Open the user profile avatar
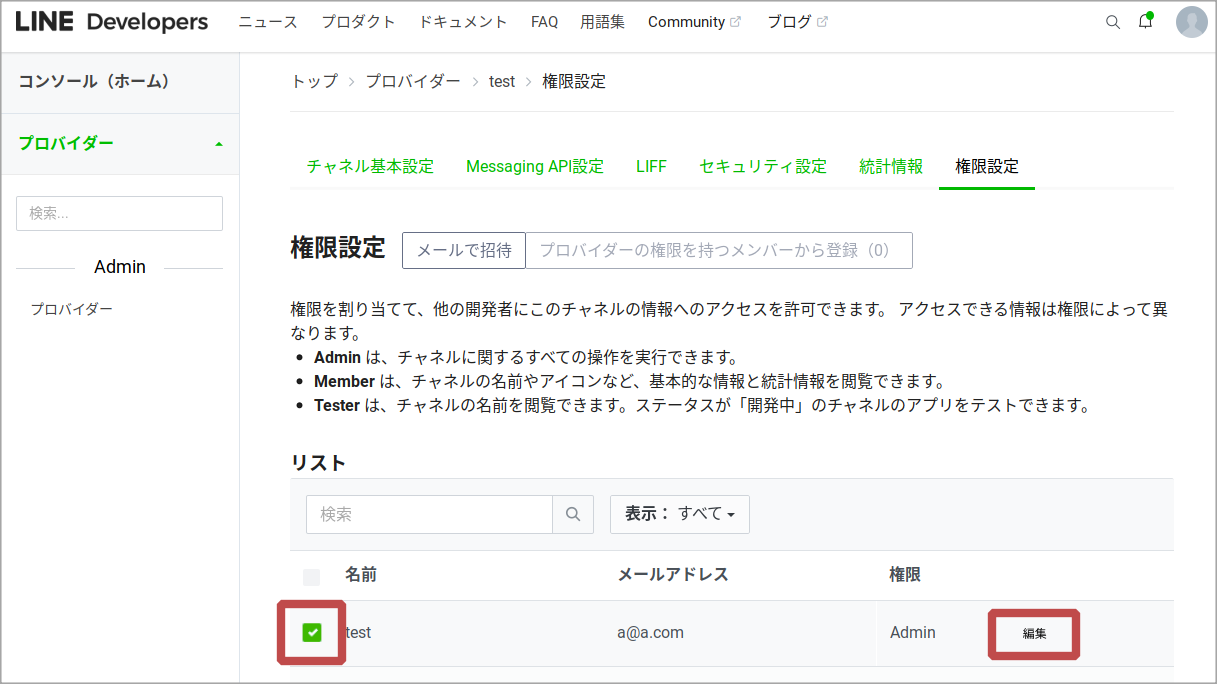Image resolution: width=1217 pixels, height=684 pixels. [x=1191, y=22]
